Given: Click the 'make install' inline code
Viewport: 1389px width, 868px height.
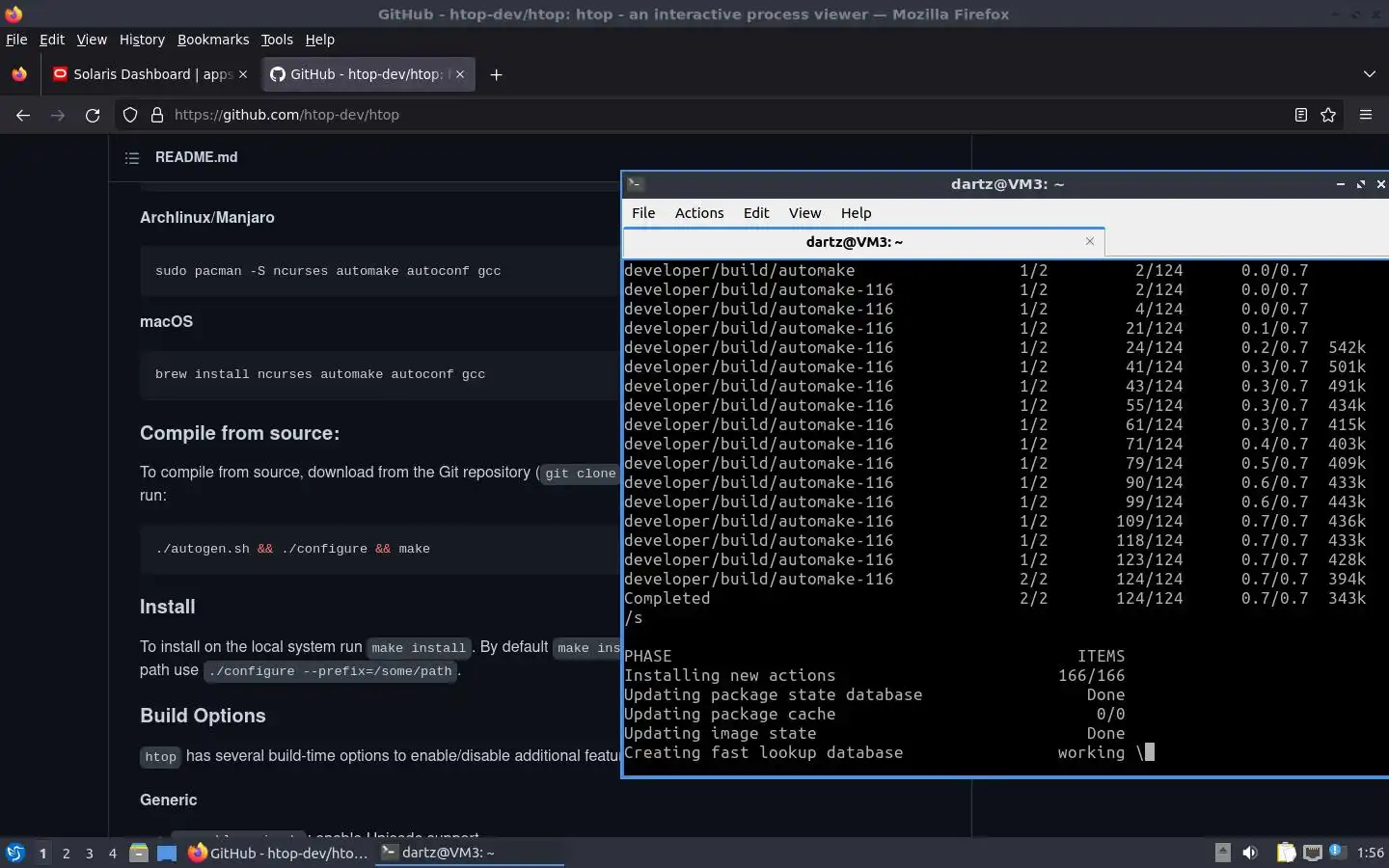Looking at the screenshot, I should 419,647.
